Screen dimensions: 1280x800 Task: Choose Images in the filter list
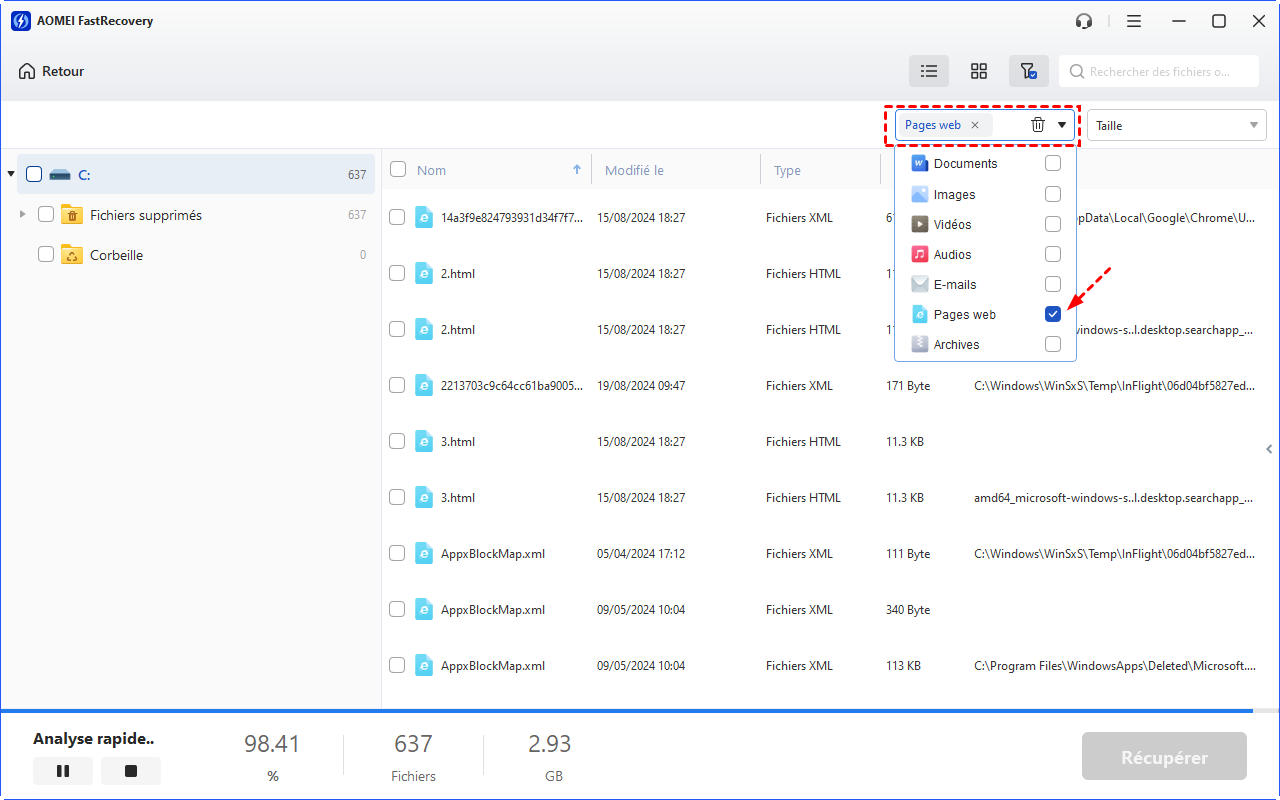click(x=954, y=194)
